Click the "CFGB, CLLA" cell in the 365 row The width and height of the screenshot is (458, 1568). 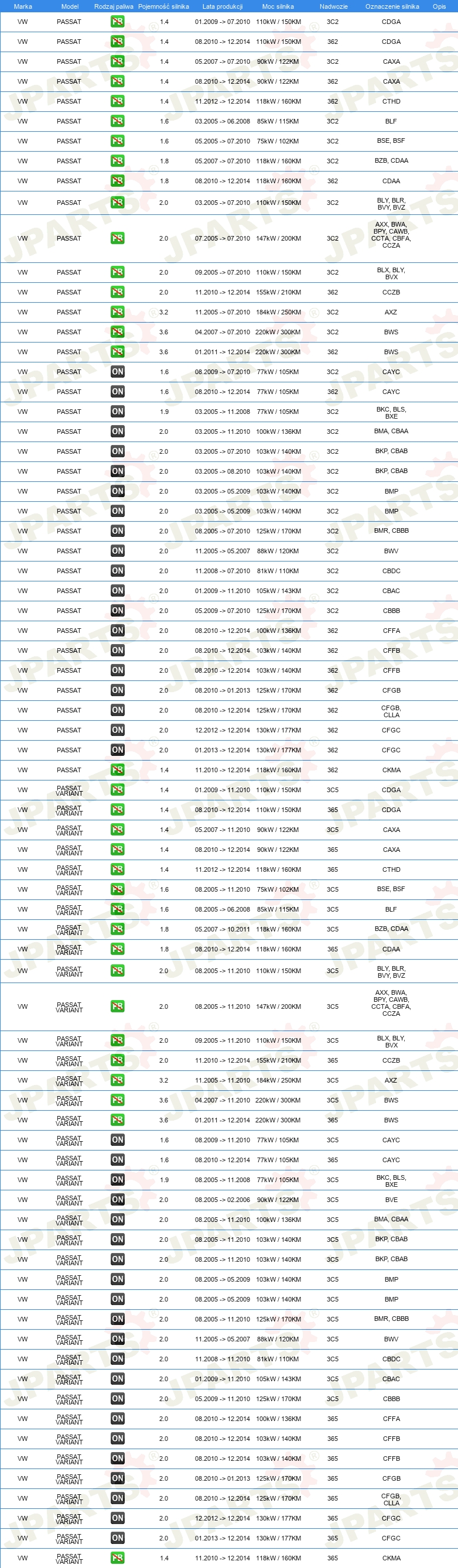391,1499
